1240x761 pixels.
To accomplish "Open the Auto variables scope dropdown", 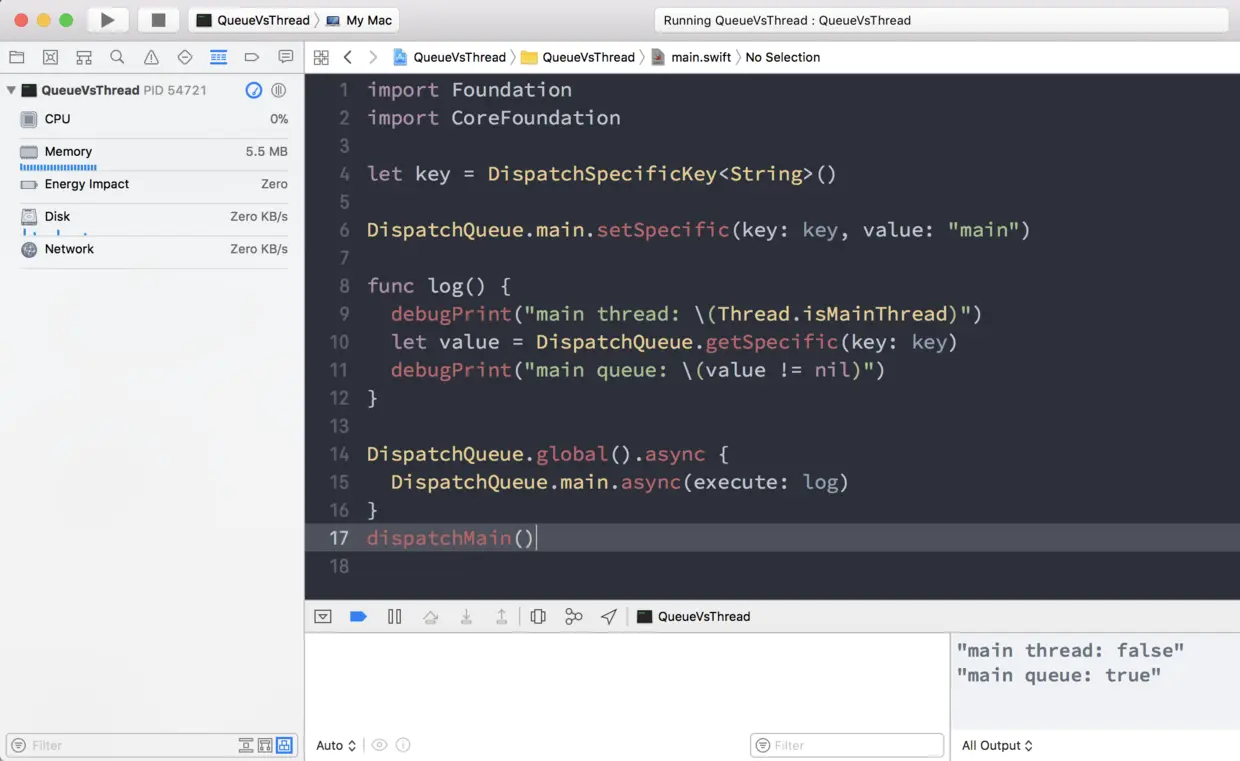I will [333, 745].
